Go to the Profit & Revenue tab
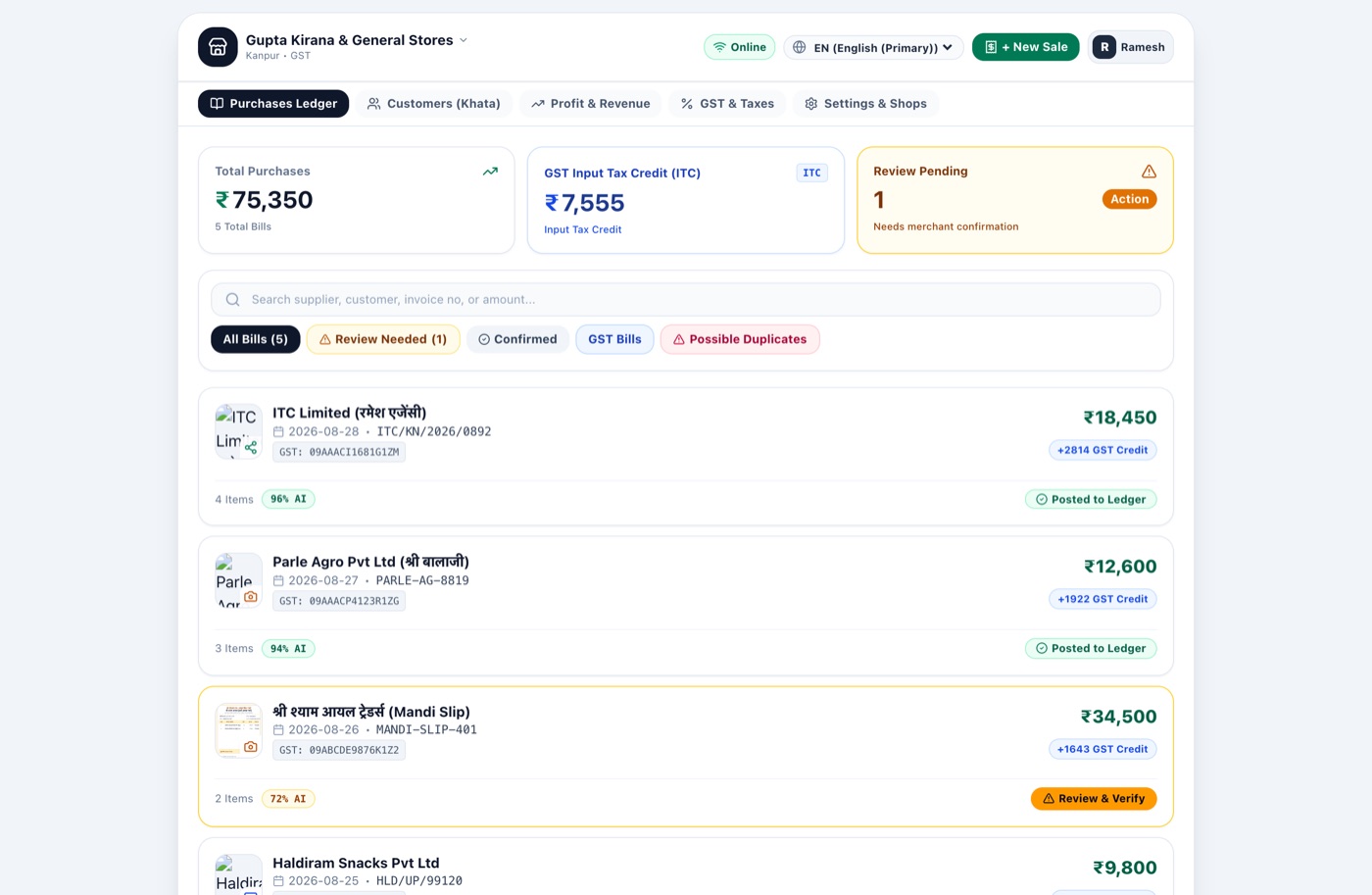1372x895 pixels. tap(591, 104)
